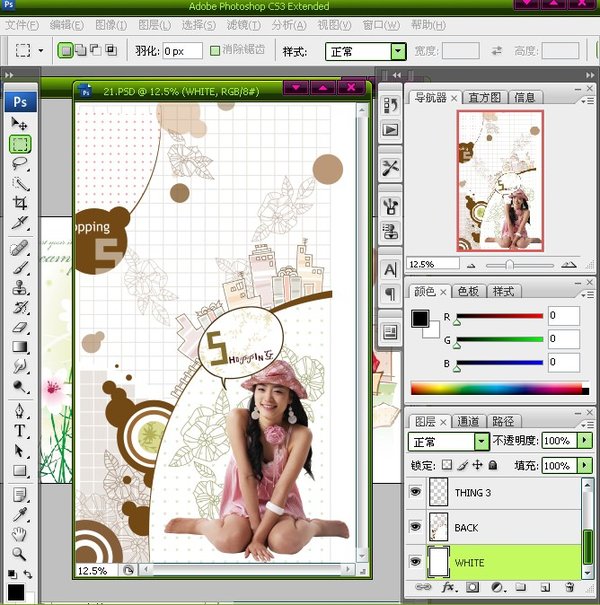
Task: Click the delete layer trash icon
Action: (x=569, y=588)
